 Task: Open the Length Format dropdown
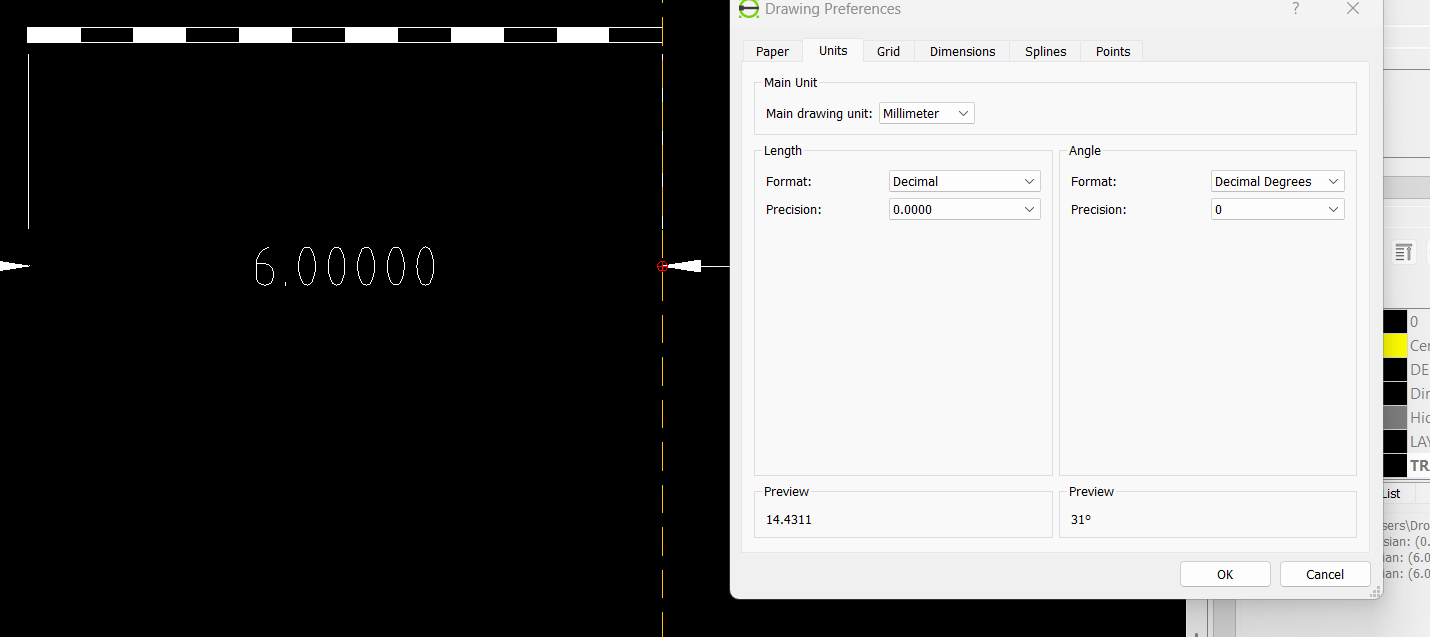pyautogui.click(x=964, y=182)
